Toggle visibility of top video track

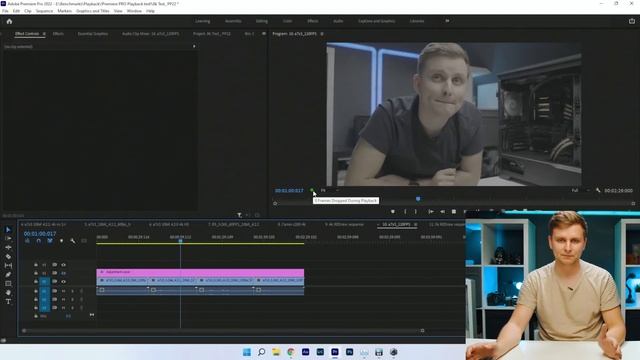tap(63, 264)
